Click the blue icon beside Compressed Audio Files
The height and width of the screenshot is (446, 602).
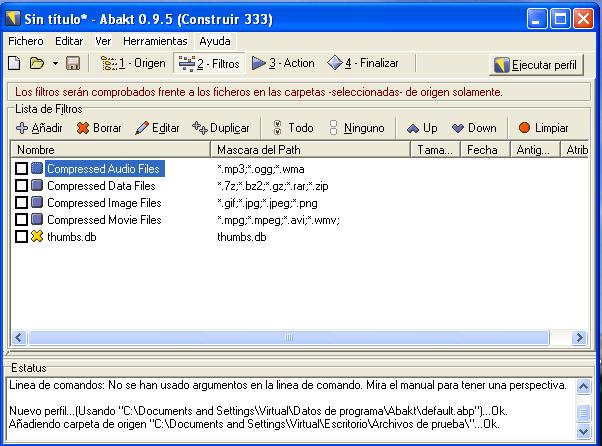coord(37,168)
